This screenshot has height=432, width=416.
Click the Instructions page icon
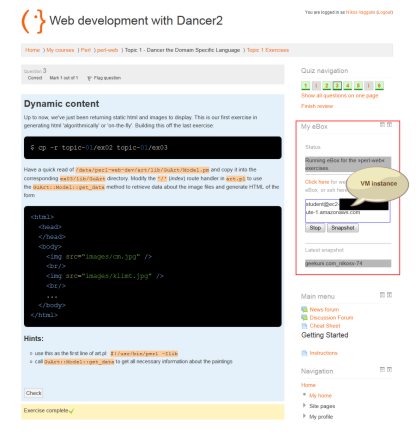click(304, 353)
